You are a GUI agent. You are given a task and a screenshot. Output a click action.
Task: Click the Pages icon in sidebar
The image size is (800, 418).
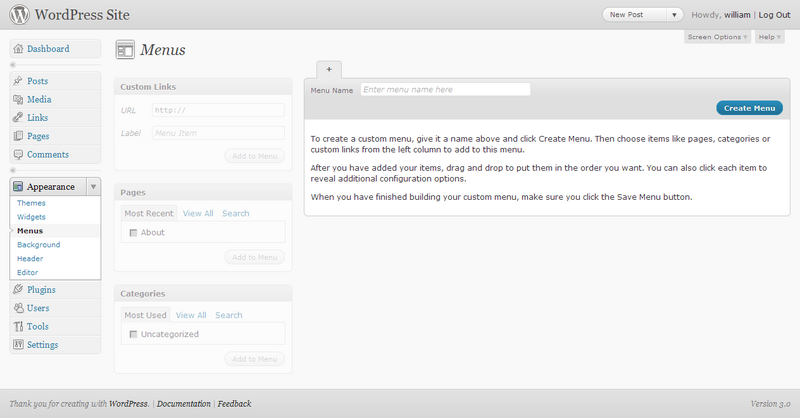pos(18,136)
